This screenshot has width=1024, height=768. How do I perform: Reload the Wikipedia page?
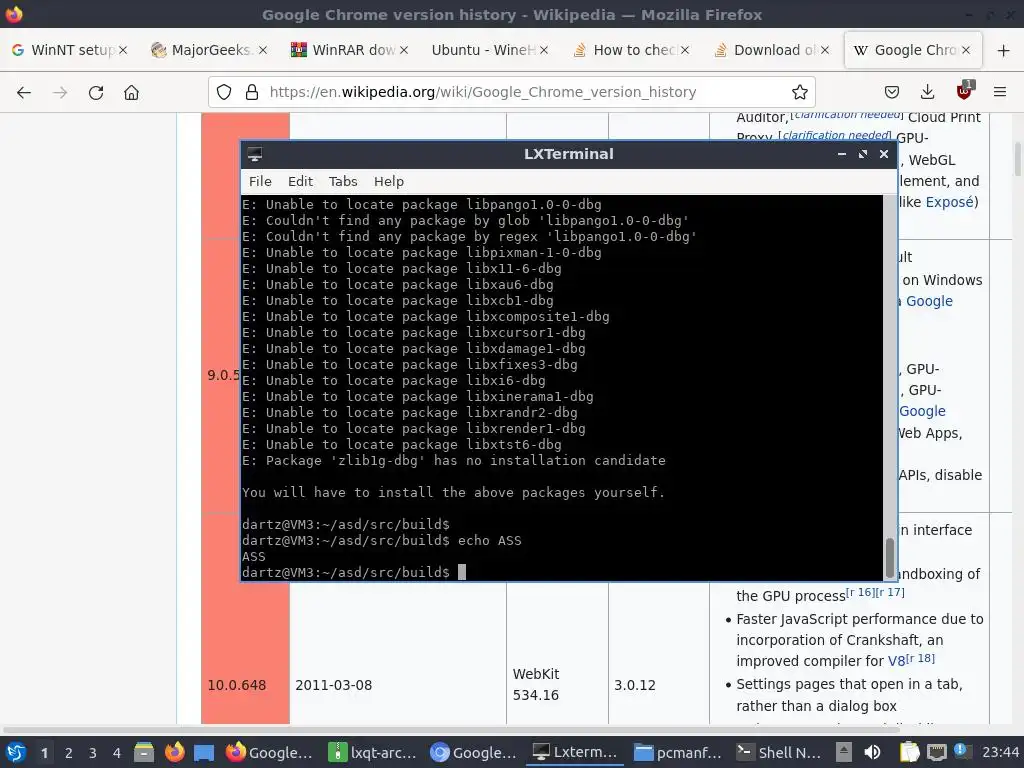(96, 92)
